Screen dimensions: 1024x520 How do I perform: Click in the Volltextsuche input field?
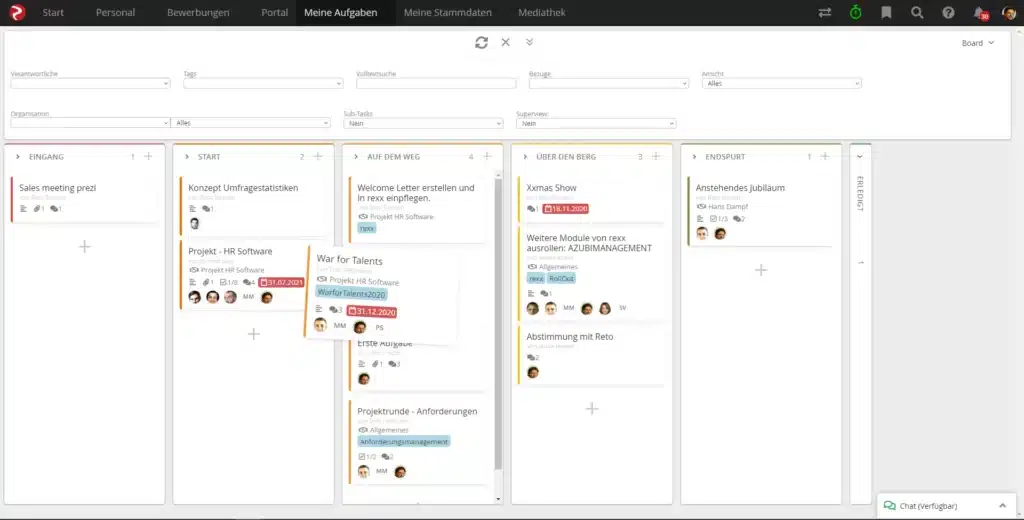point(436,84)
